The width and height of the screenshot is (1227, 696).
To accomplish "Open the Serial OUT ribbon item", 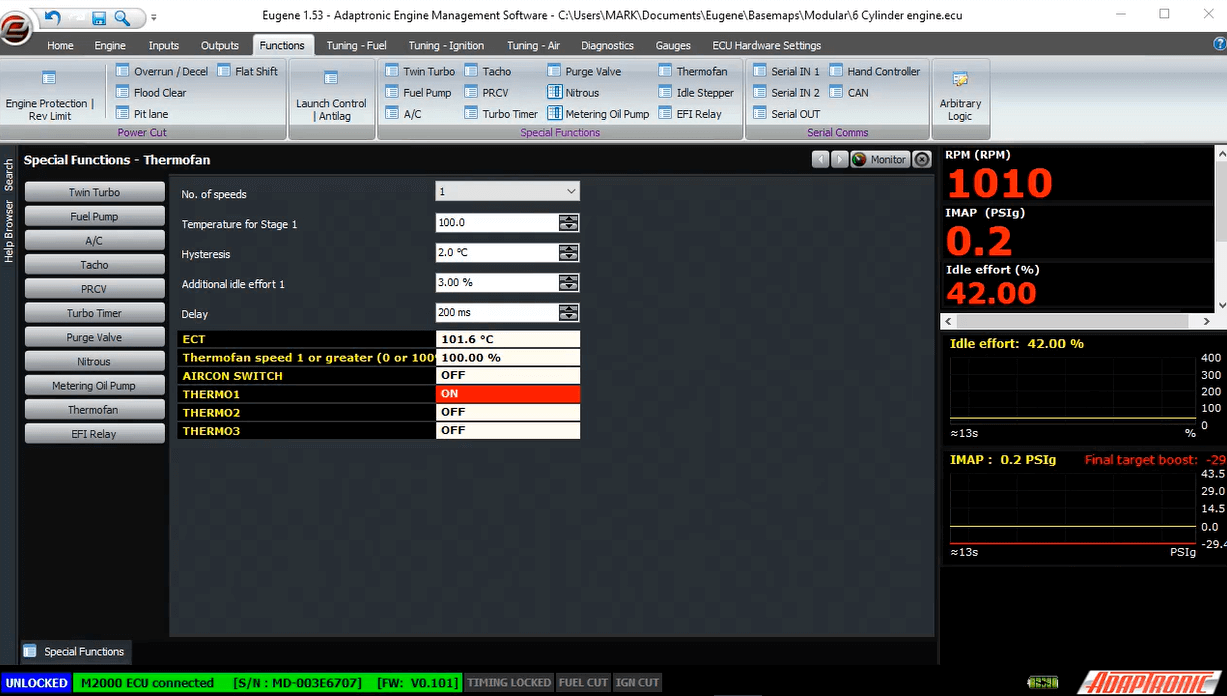I will click(x=786, y=114).
